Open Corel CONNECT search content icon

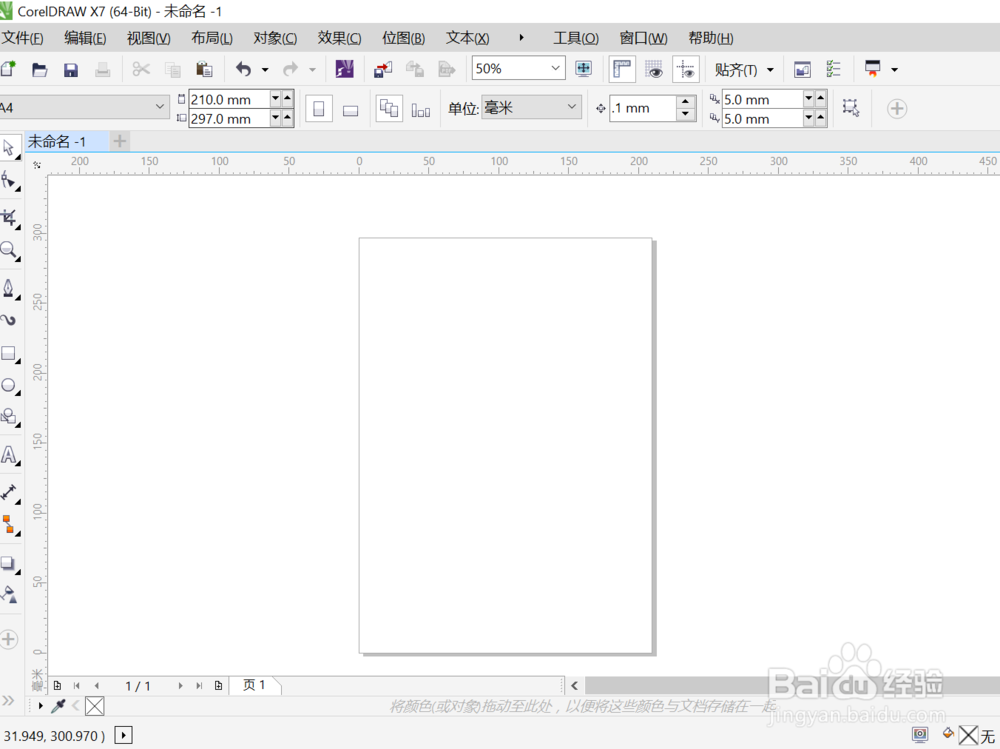344,69
